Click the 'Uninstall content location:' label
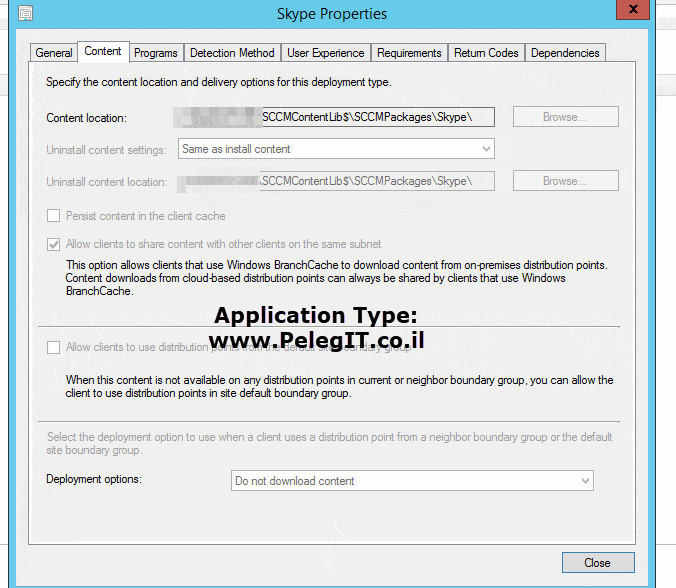Screen dimensions: 676x588 click(x=107, y=182)
